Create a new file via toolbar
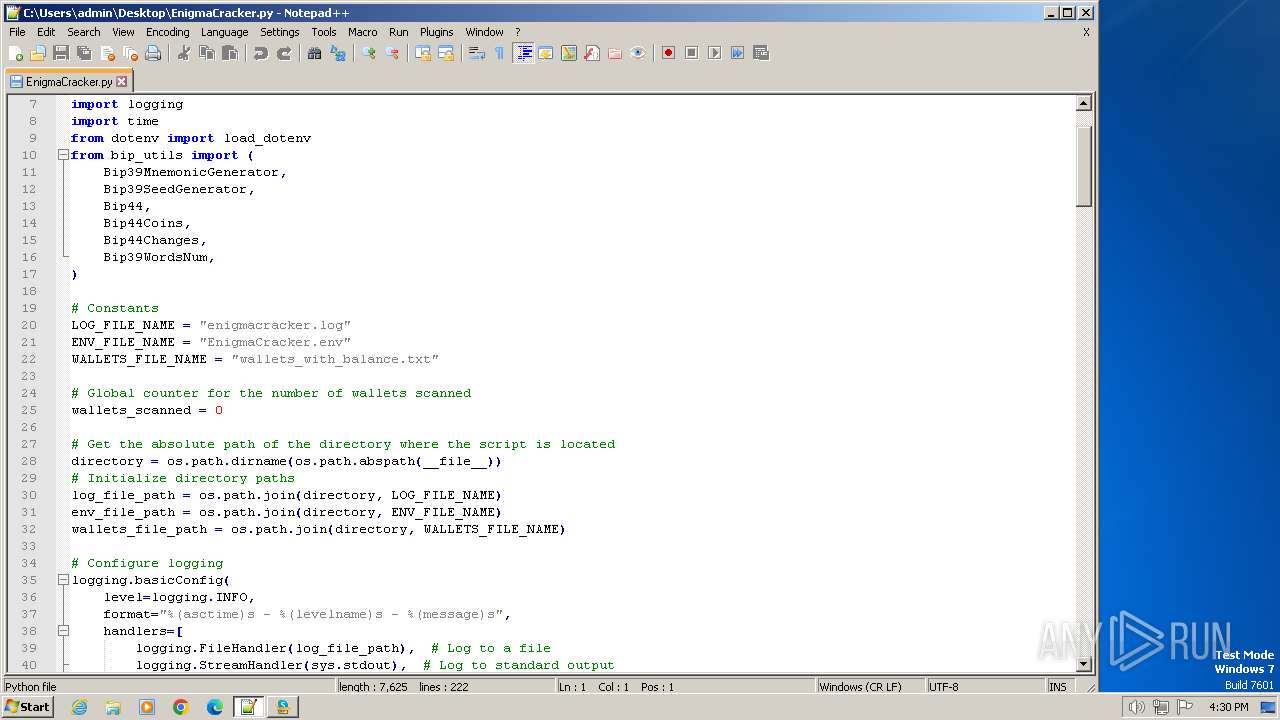1280x720 pixels. (16, 53)
